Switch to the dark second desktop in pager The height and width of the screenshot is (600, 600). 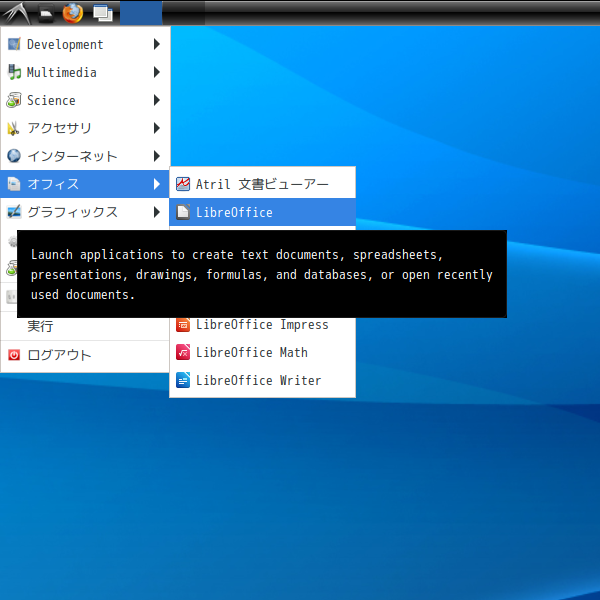tap(183, 13)
